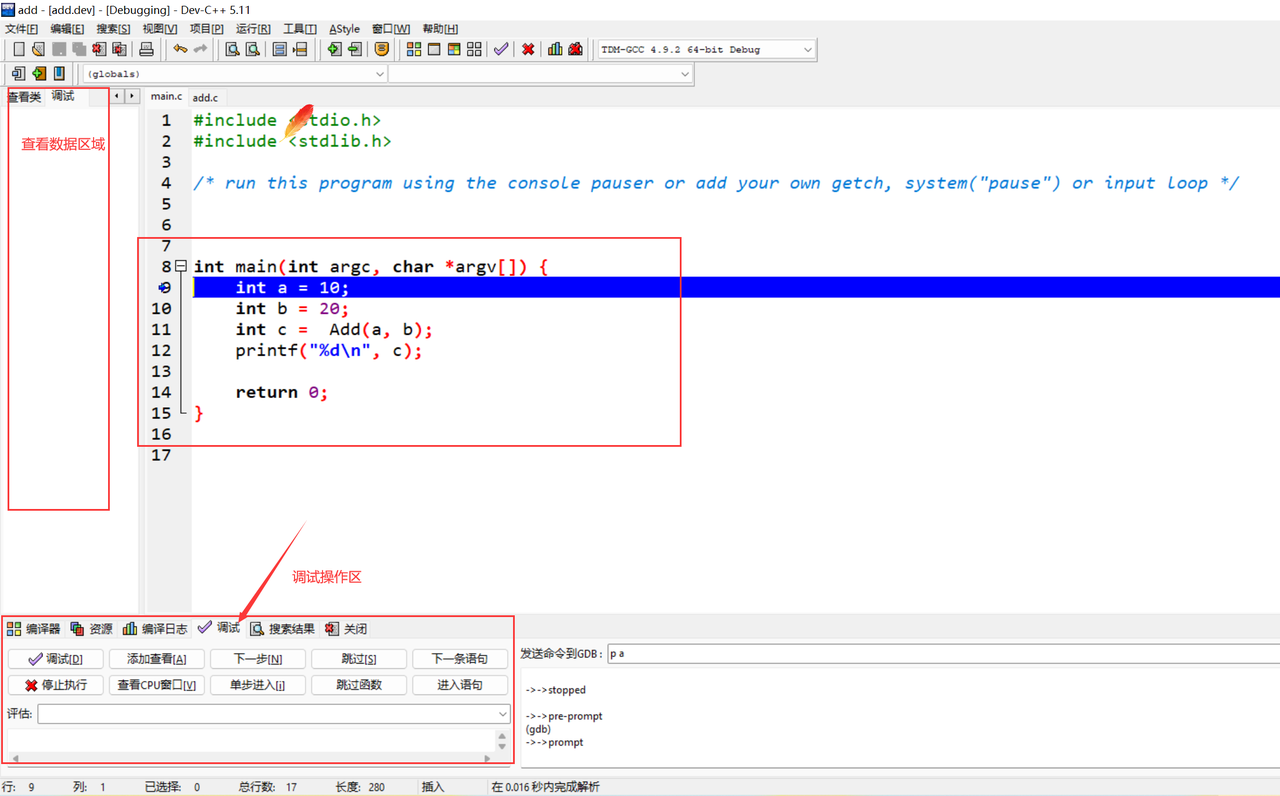Click the down arrow of evaluate output scrollbar
Viewport: 1280px width, 796px height.
502,747
